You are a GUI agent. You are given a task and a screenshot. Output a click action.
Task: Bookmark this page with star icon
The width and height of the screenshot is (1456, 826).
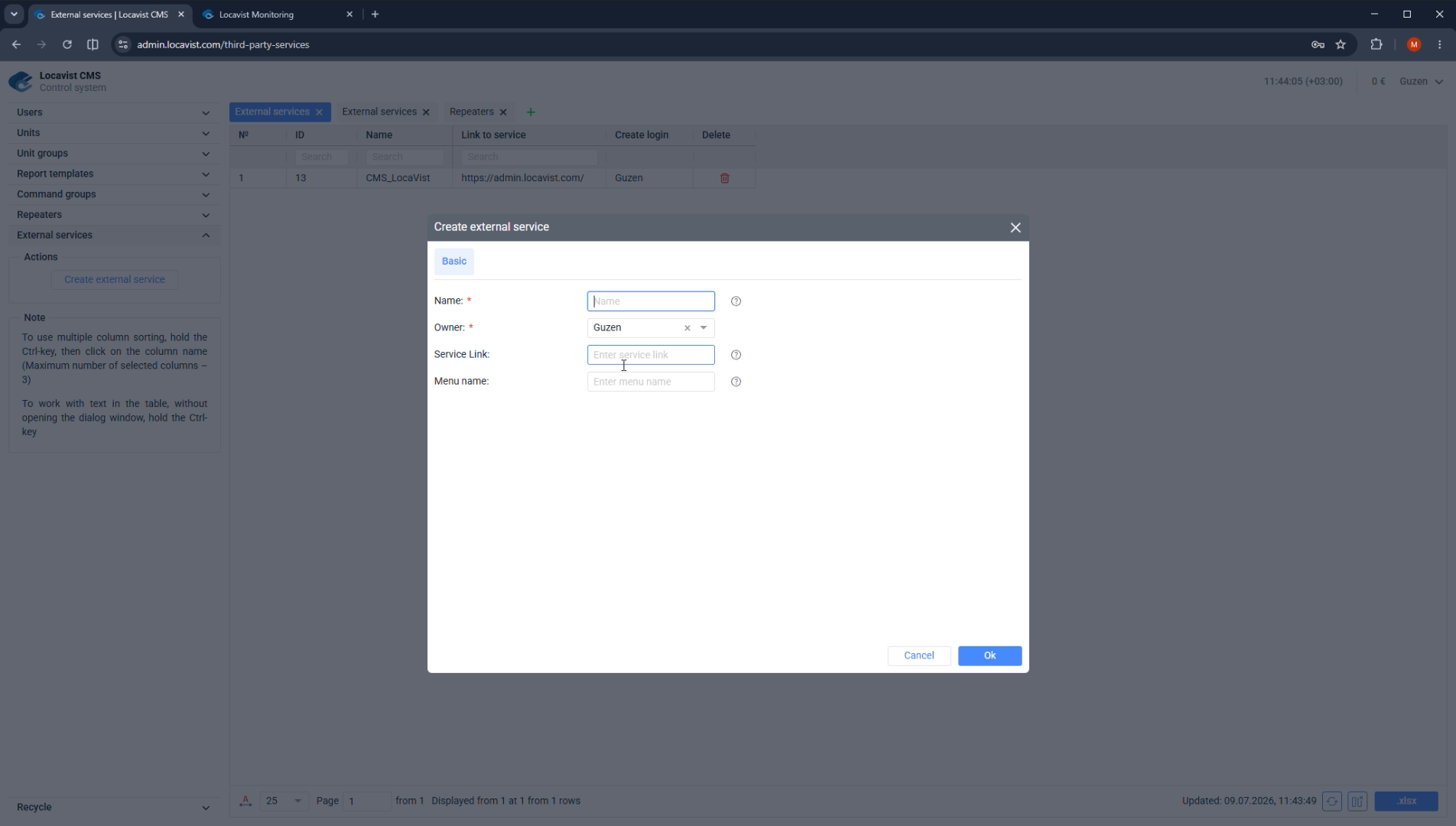1341,44
